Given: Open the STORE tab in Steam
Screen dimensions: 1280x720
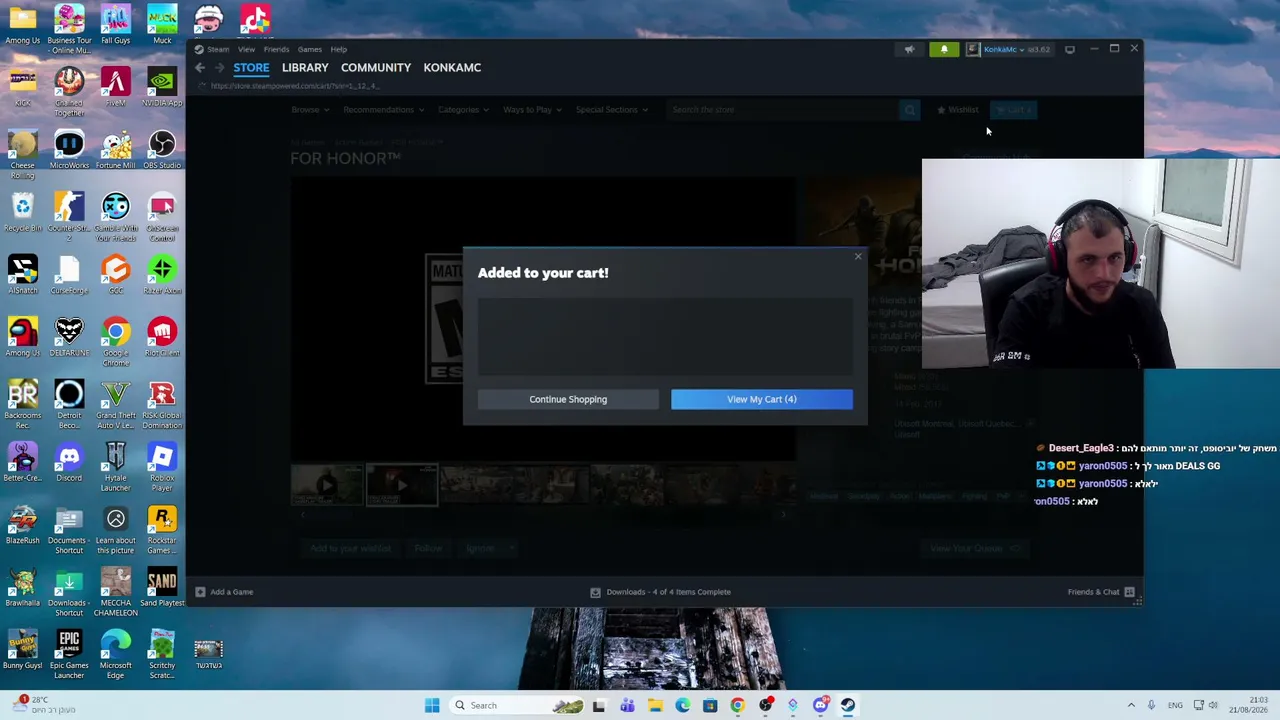Looking at the screenshot, I should [251, 67].
